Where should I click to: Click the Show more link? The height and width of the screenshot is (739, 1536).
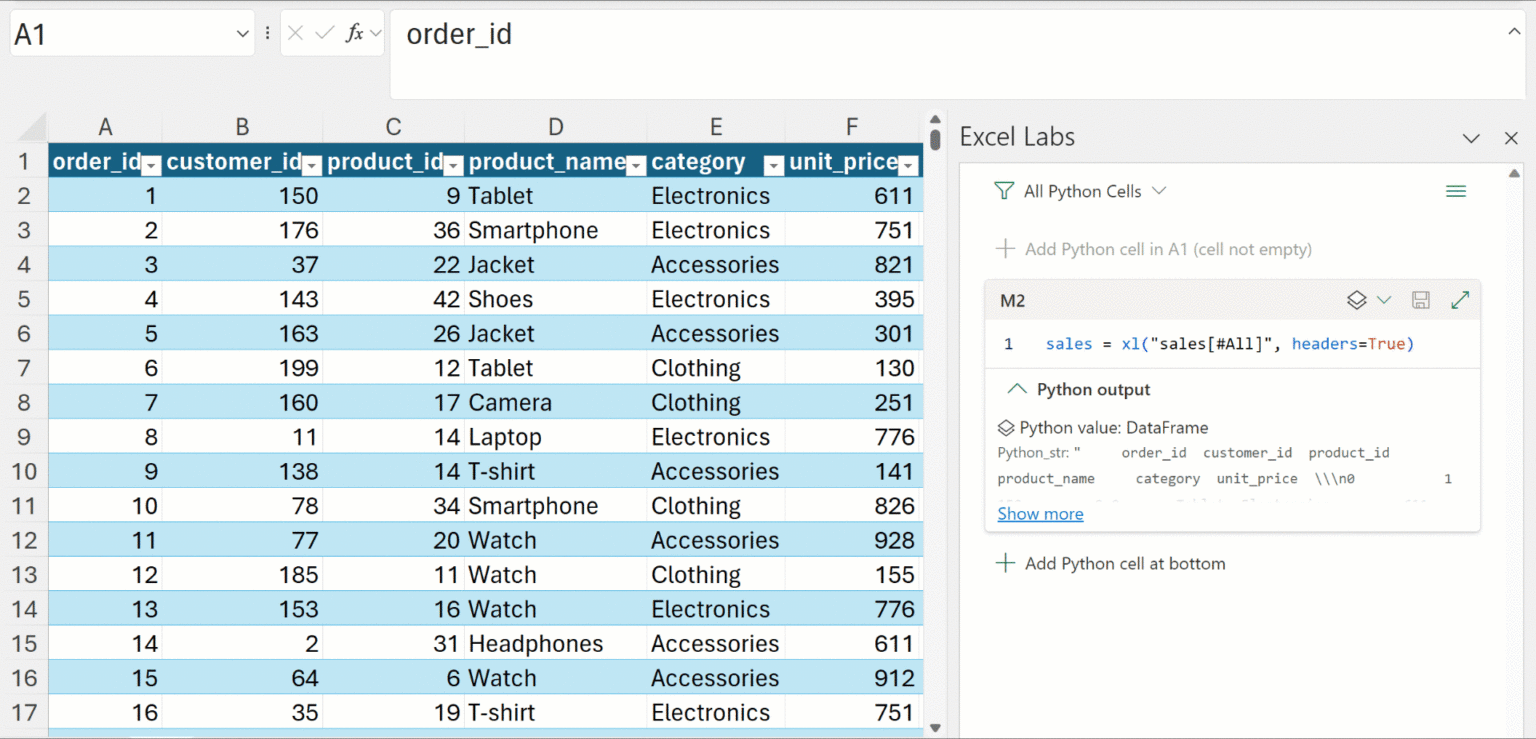coord(1040,514)
